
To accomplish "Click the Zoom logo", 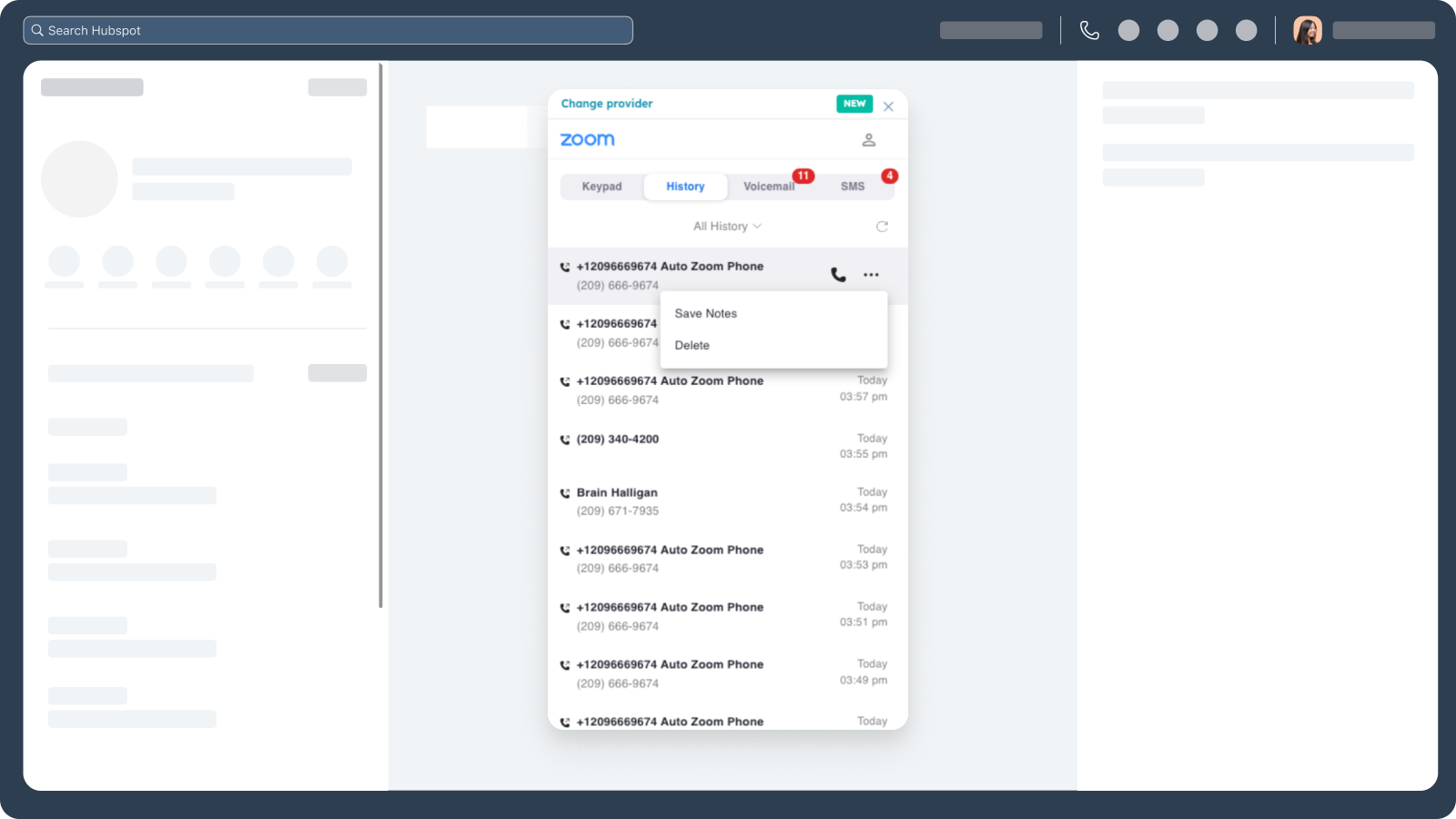I will (588, 139).
